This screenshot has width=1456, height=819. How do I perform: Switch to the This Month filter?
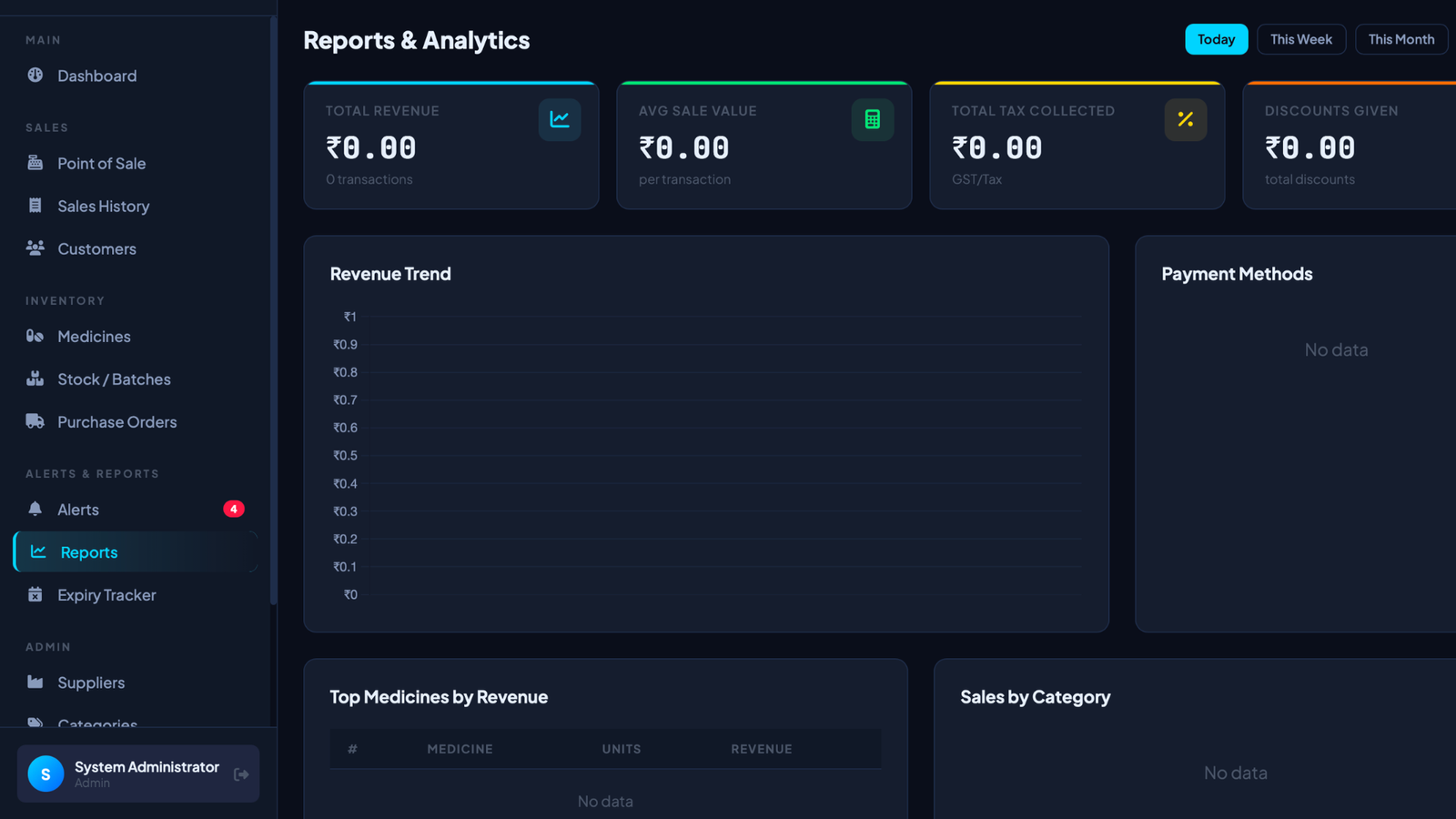[x=1401, y=39]
